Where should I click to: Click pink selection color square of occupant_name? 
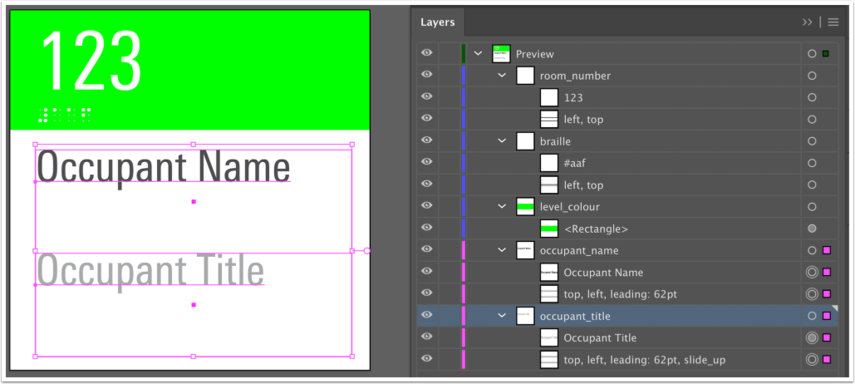[x=827, y=250]
